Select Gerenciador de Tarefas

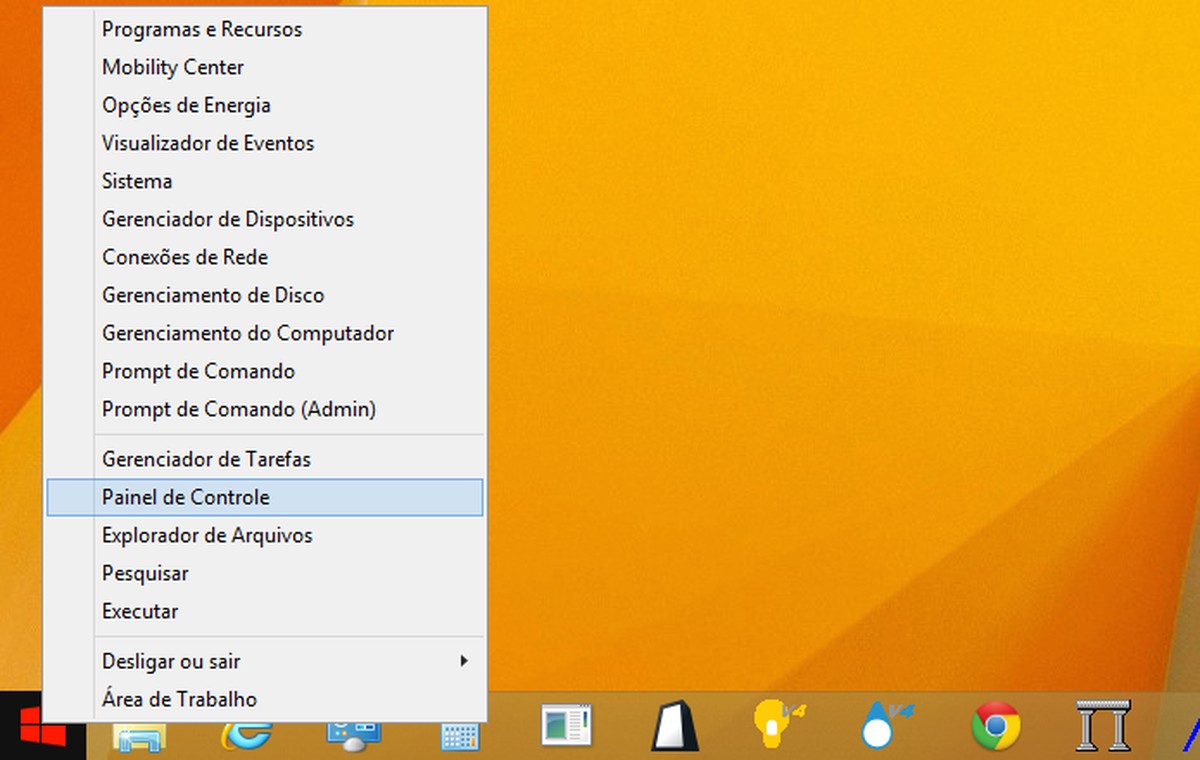pyautogui.click(x=206, y=459)
